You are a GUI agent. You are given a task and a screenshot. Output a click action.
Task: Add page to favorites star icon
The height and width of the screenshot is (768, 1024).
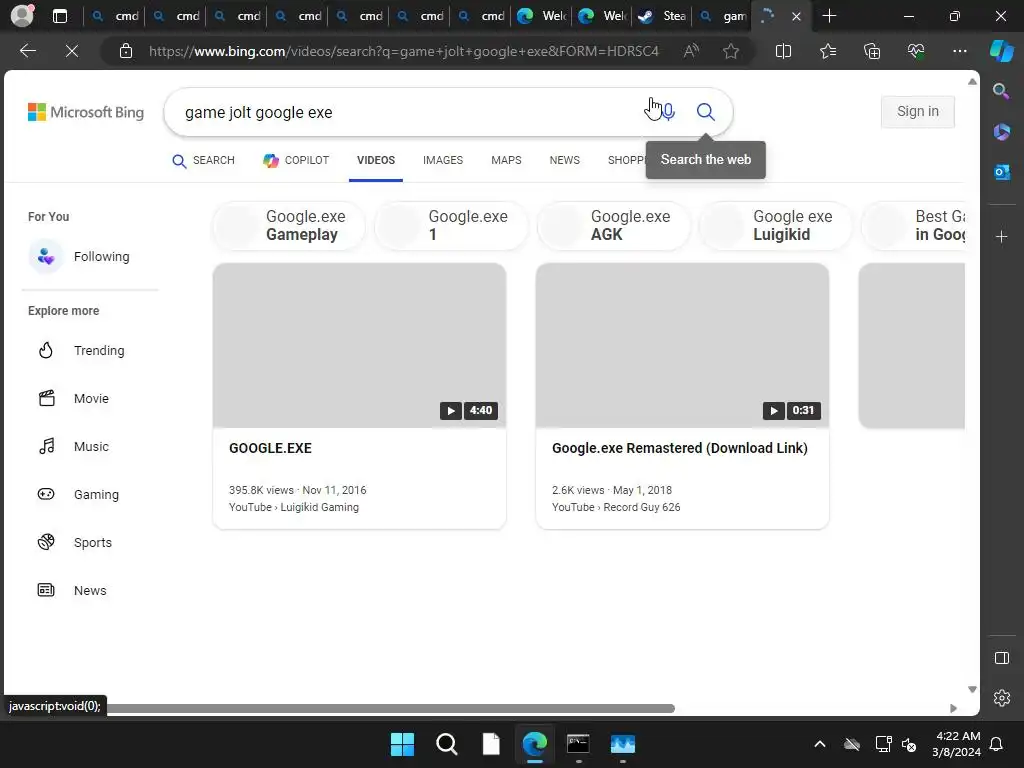pyautogui.click(x=731, y=51)
